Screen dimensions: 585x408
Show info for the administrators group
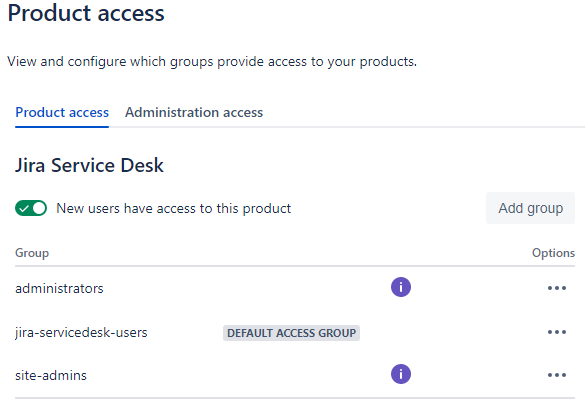point(401,287)
